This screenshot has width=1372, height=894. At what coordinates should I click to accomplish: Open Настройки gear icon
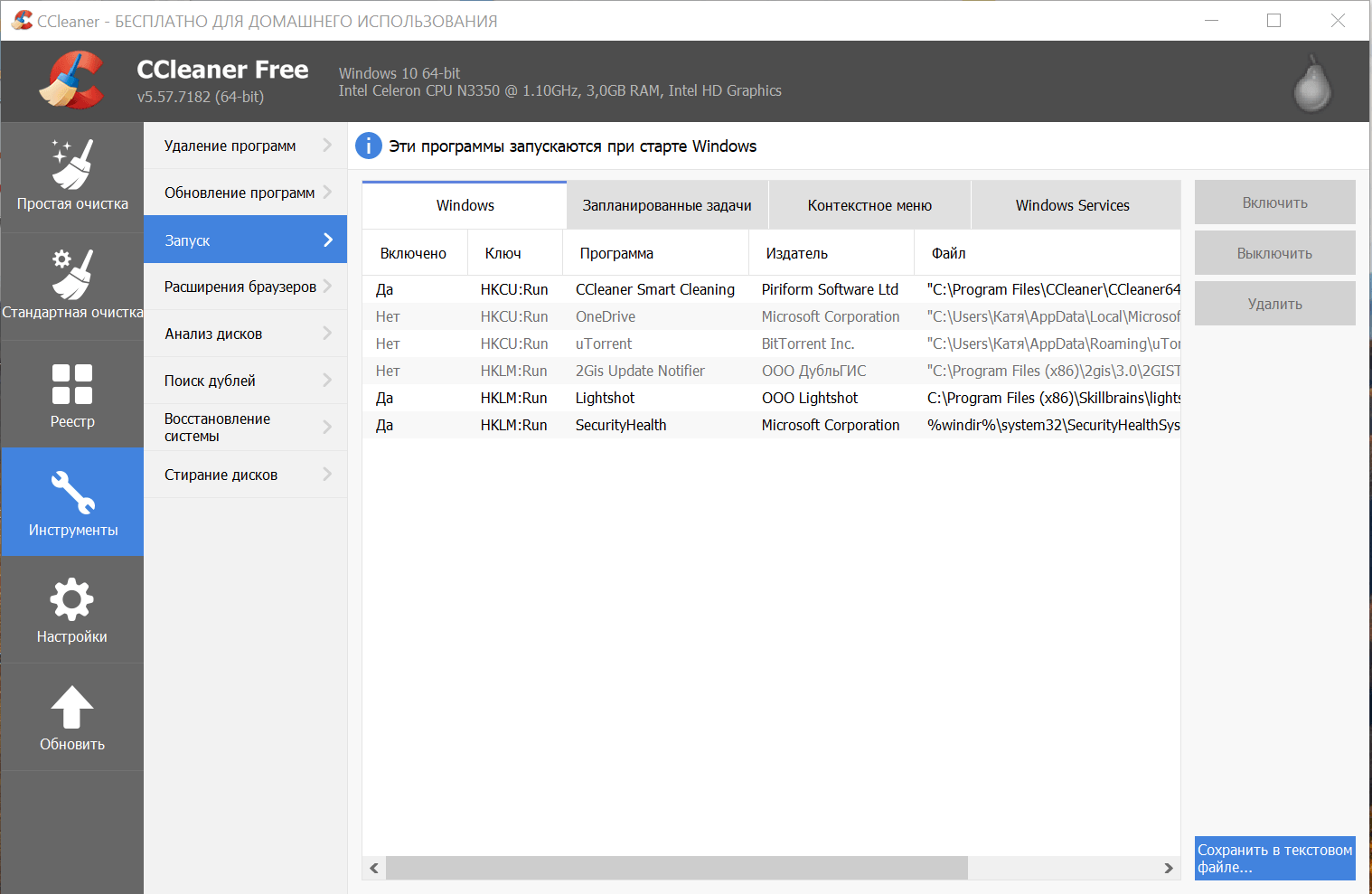click(x=72, y=599)
